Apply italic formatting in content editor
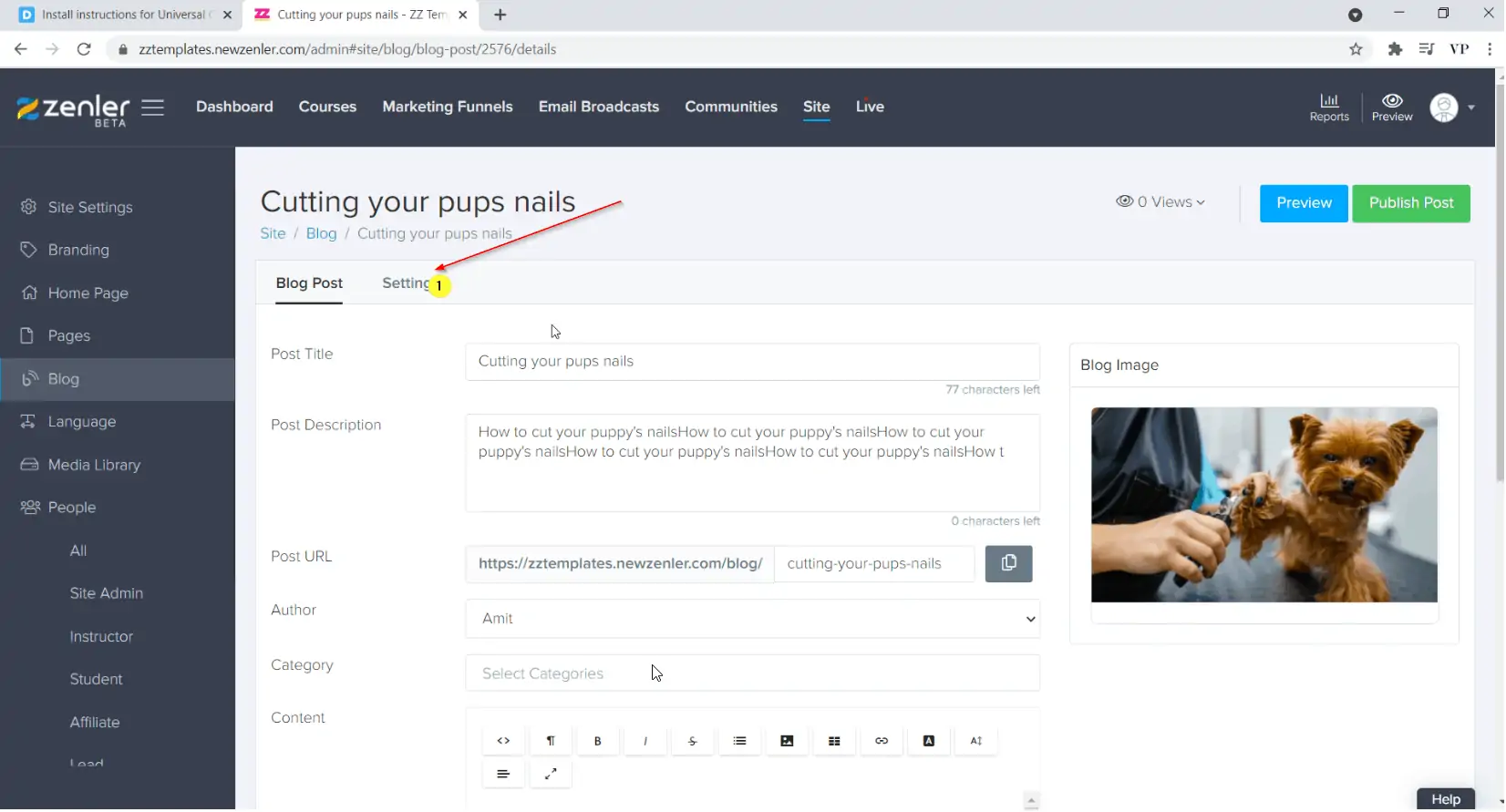The width and height of the screenshot is (1506, 812). coord(645,741)
